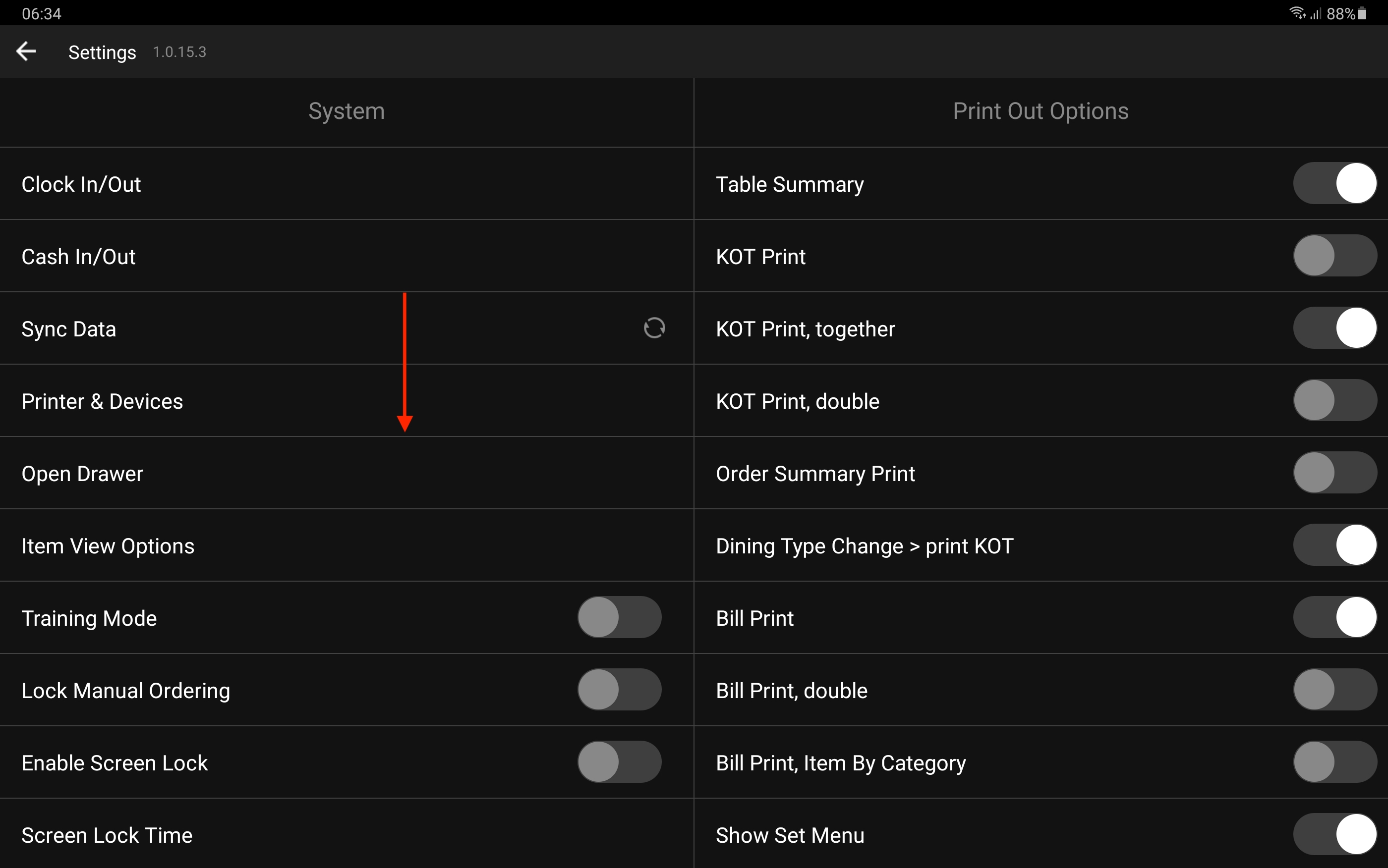Screen dimensions: 1388x868
Task: Open Cash In/Out entry
Action: (79, 257)
